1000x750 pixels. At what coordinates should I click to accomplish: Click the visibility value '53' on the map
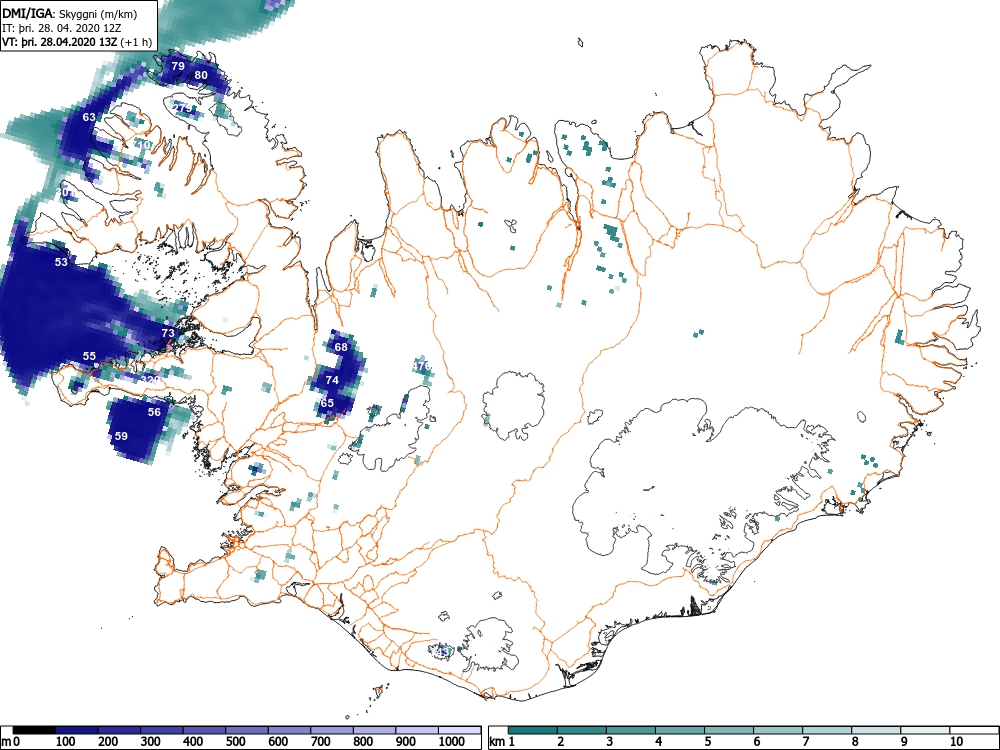pos(61,262)
